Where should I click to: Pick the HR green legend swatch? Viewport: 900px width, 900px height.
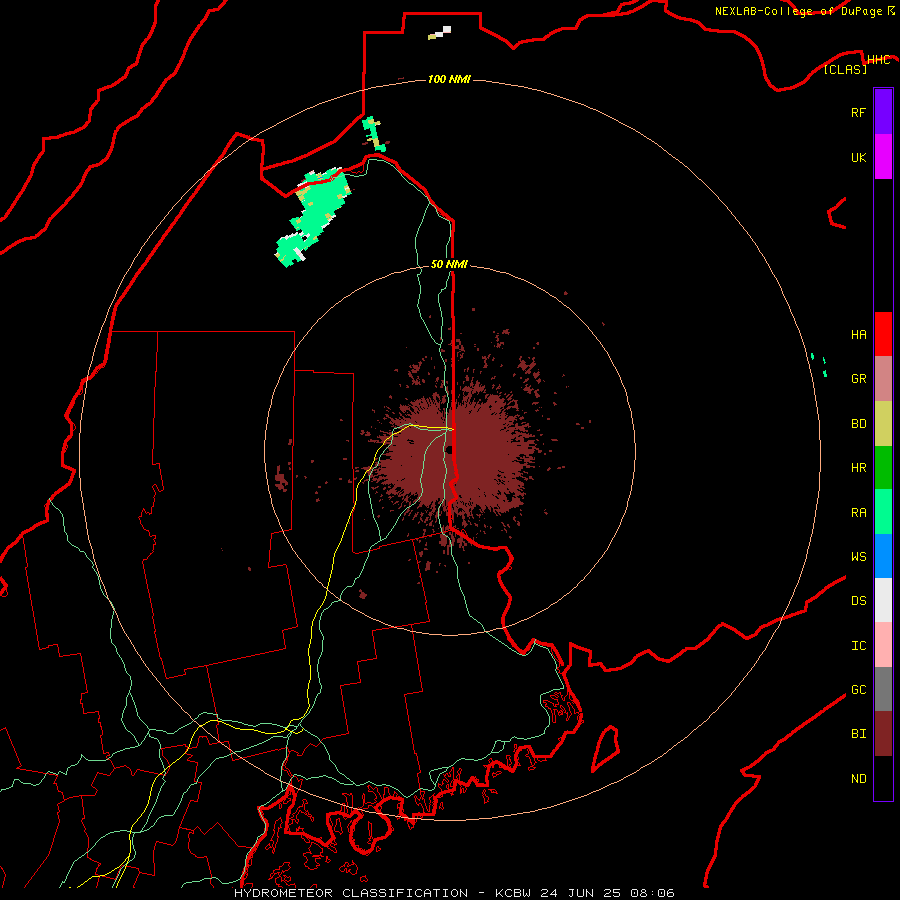click(x=883, y=467)
